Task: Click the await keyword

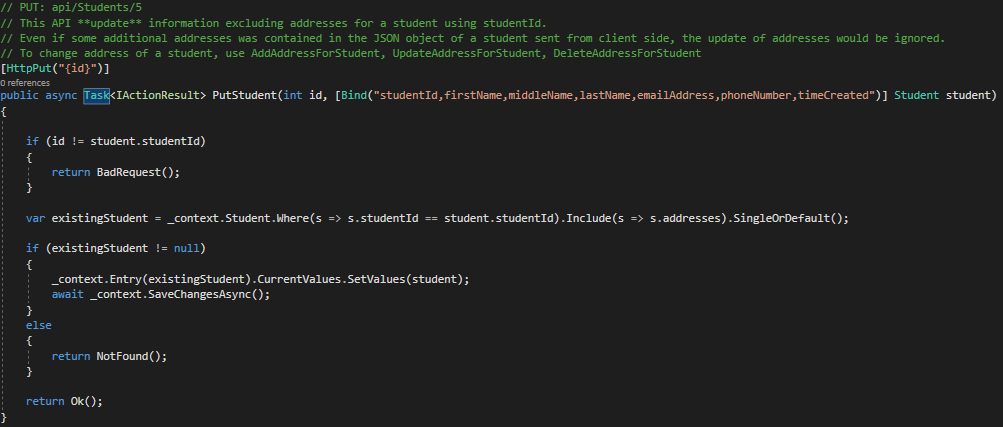Action: pos(67,295)
